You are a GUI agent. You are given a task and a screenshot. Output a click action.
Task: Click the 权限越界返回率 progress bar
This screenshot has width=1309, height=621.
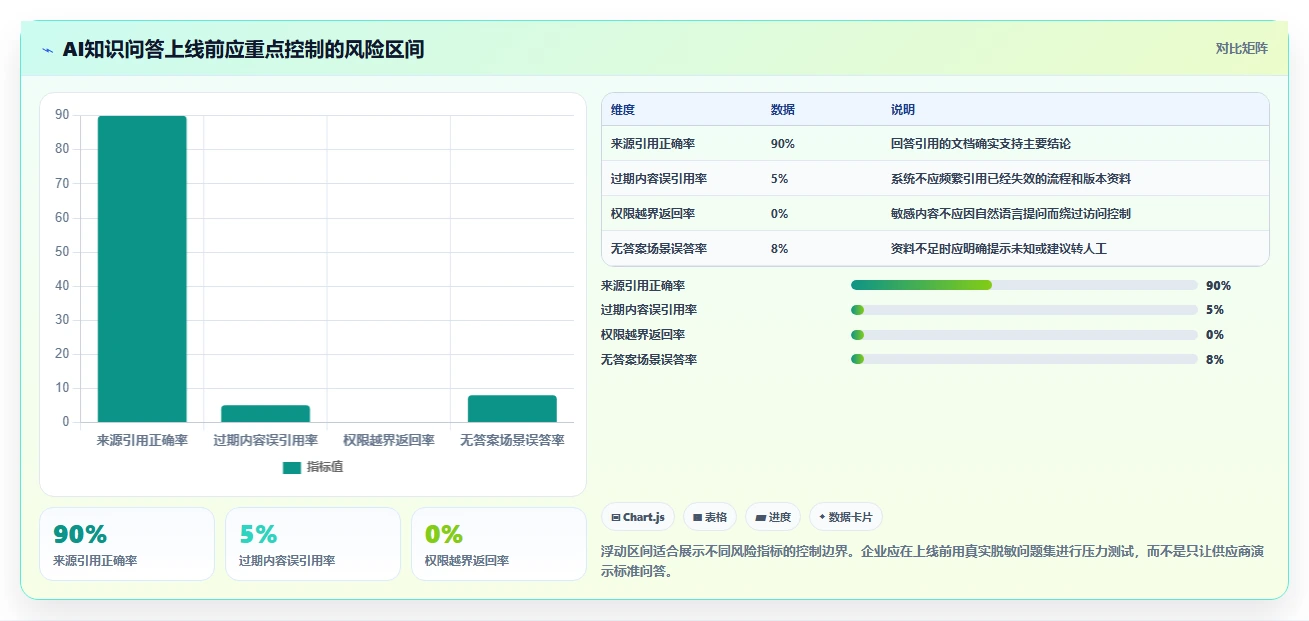pos(1024,335)
